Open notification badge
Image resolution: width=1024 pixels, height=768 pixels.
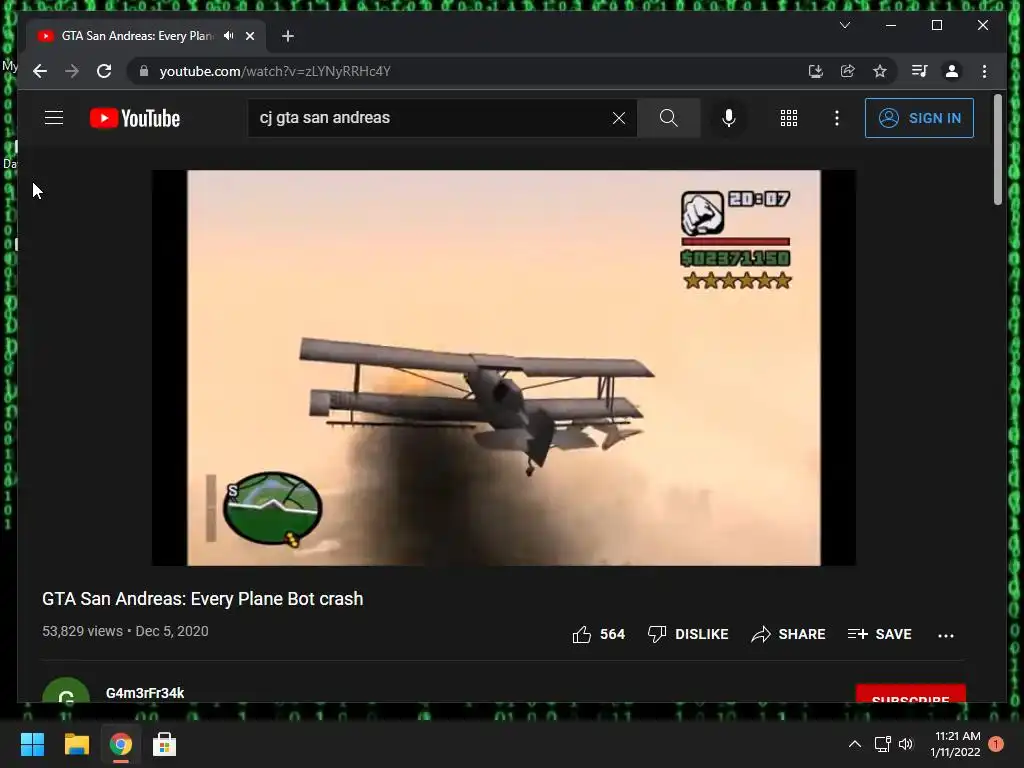click(996, 744)
